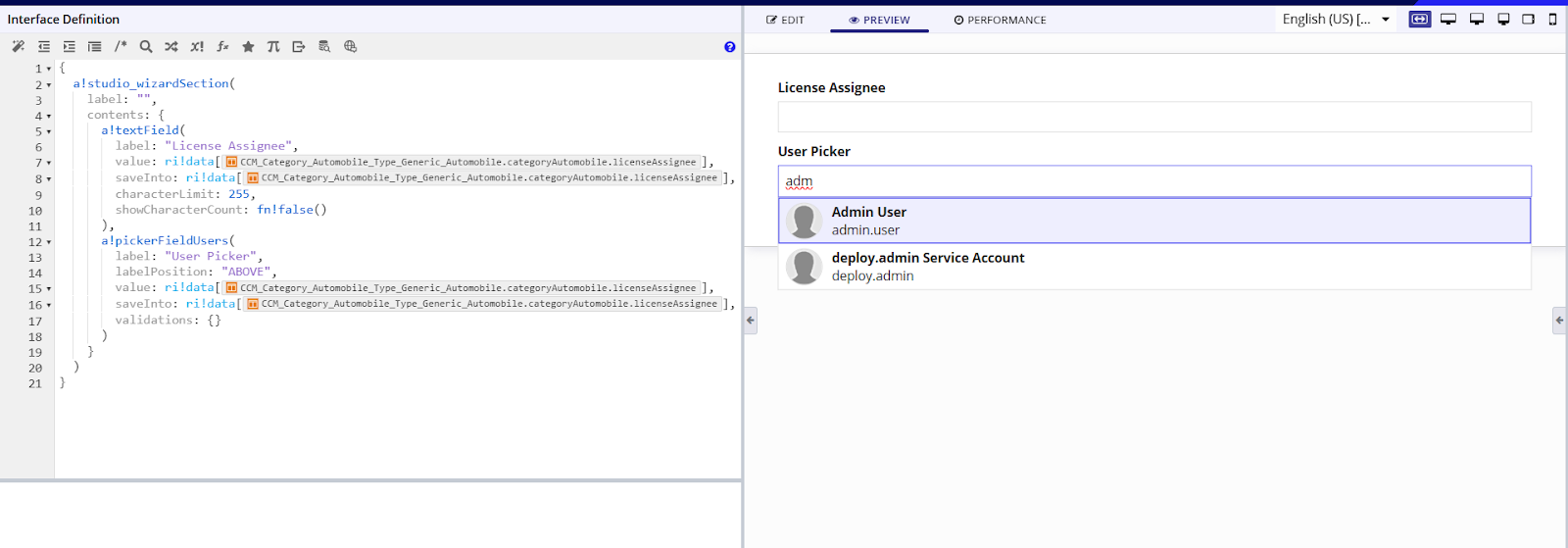
Task: Click the pi symbol toolbar icon
Action: point(273,46)
